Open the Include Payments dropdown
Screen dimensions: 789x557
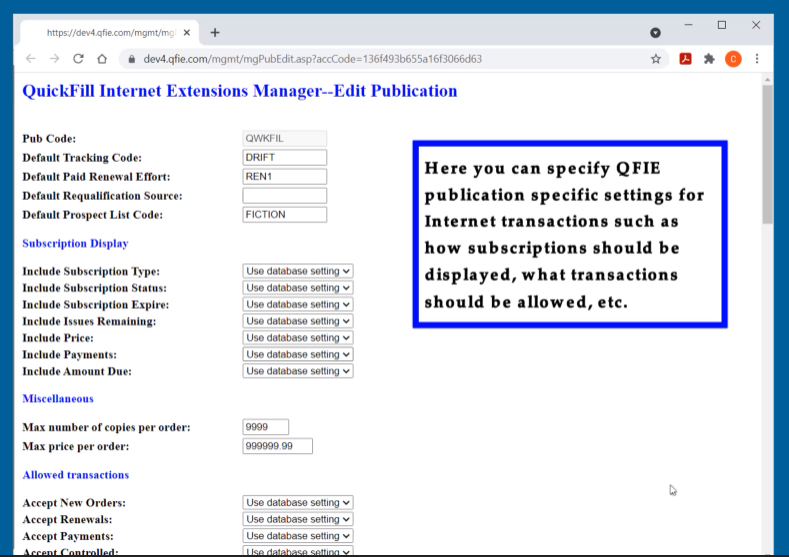click(x=297, y=354)
